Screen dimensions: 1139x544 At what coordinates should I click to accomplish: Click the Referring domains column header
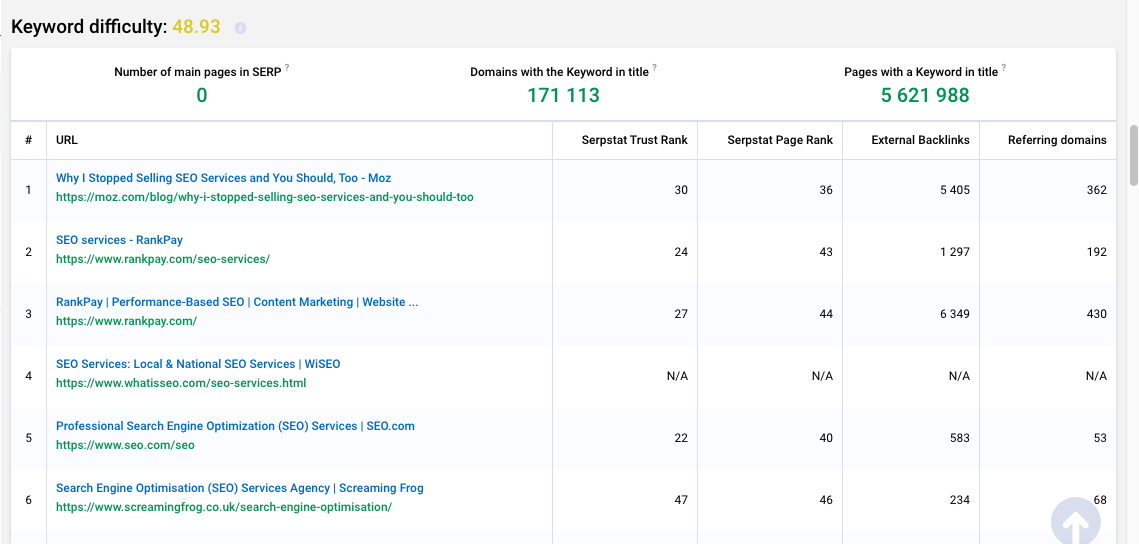pyautogui.click(x=1057, y=140)
